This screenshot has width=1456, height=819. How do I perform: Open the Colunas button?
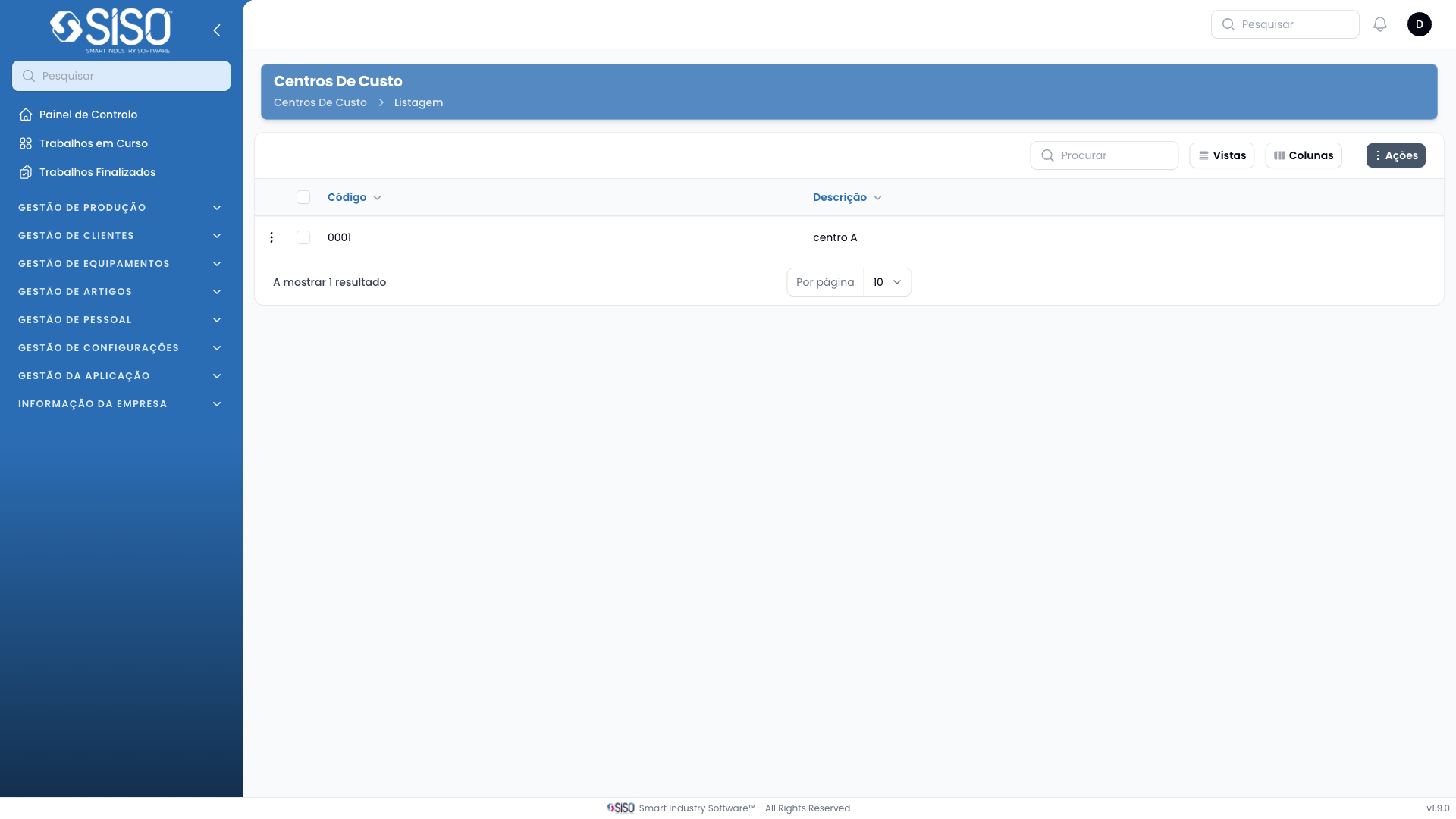click(x=1303, y=155)
